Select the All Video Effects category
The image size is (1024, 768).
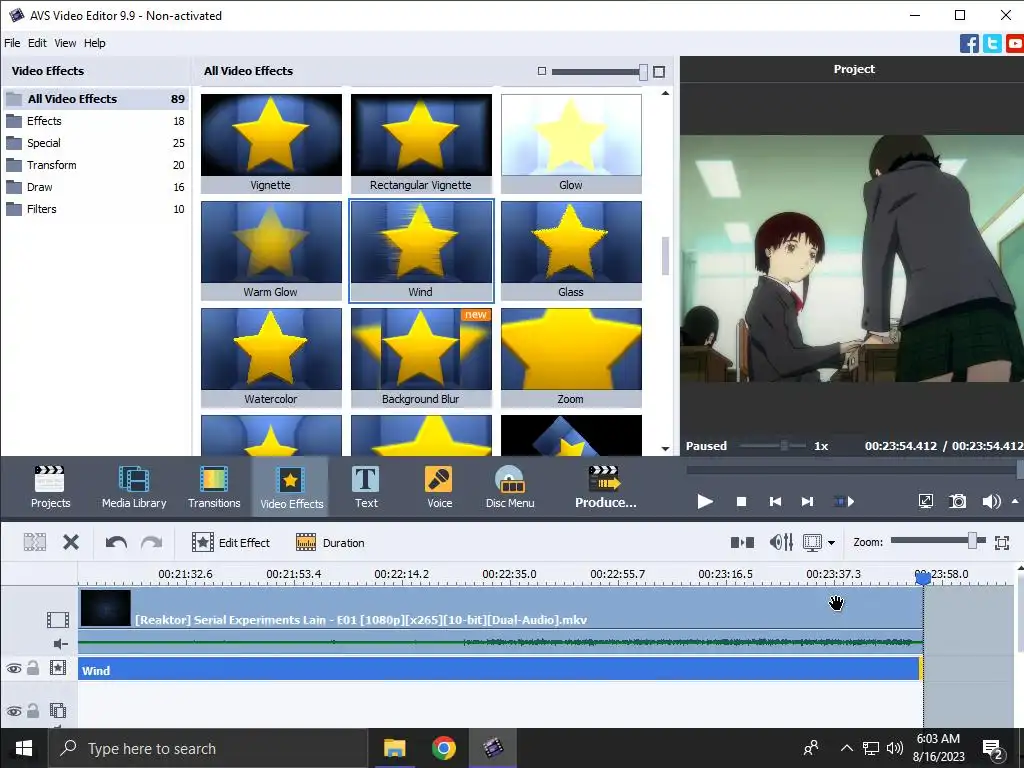[x=95, y=99]
